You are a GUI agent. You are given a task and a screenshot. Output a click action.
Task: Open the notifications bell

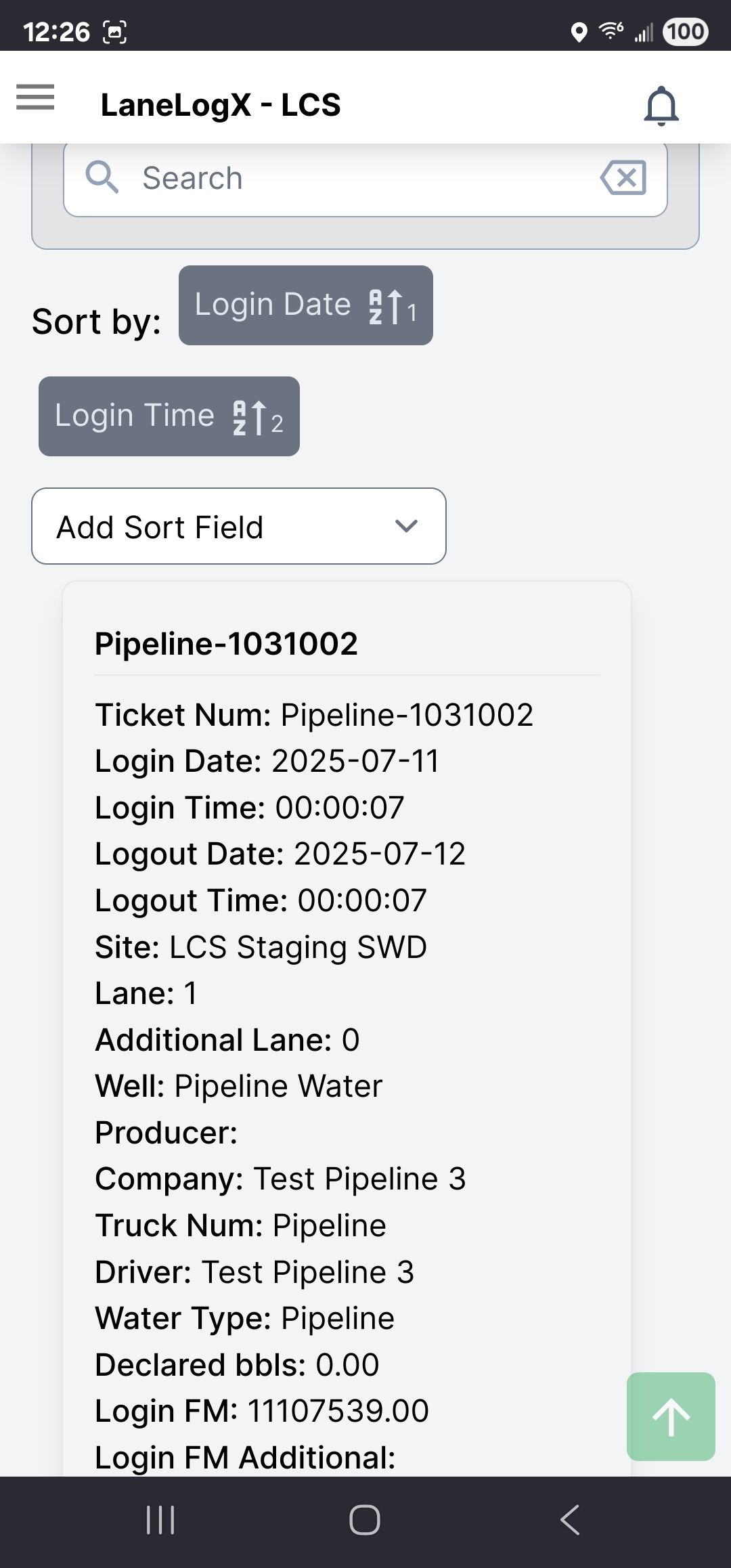click(661, 106)
